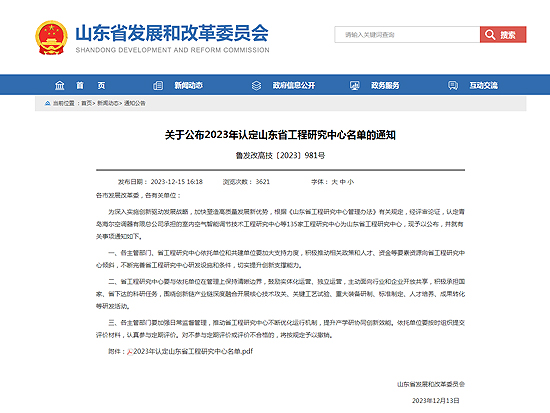Open the 政务服务 menu item

pos(385,85)
